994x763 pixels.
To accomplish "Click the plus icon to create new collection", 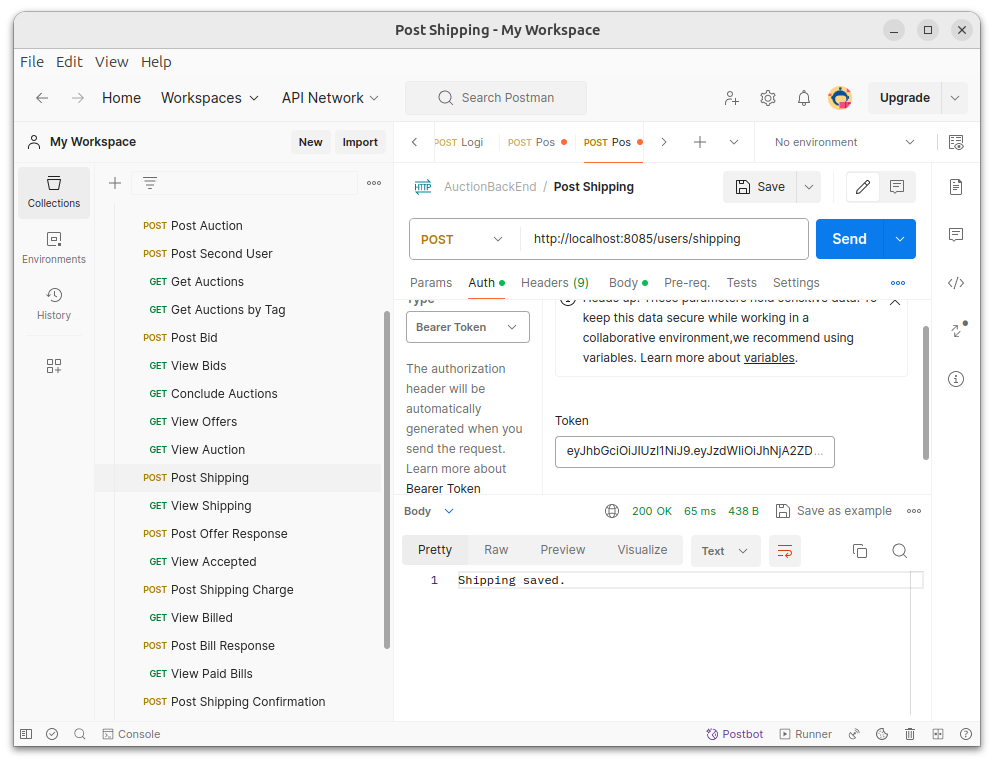I will coord(115,183).
